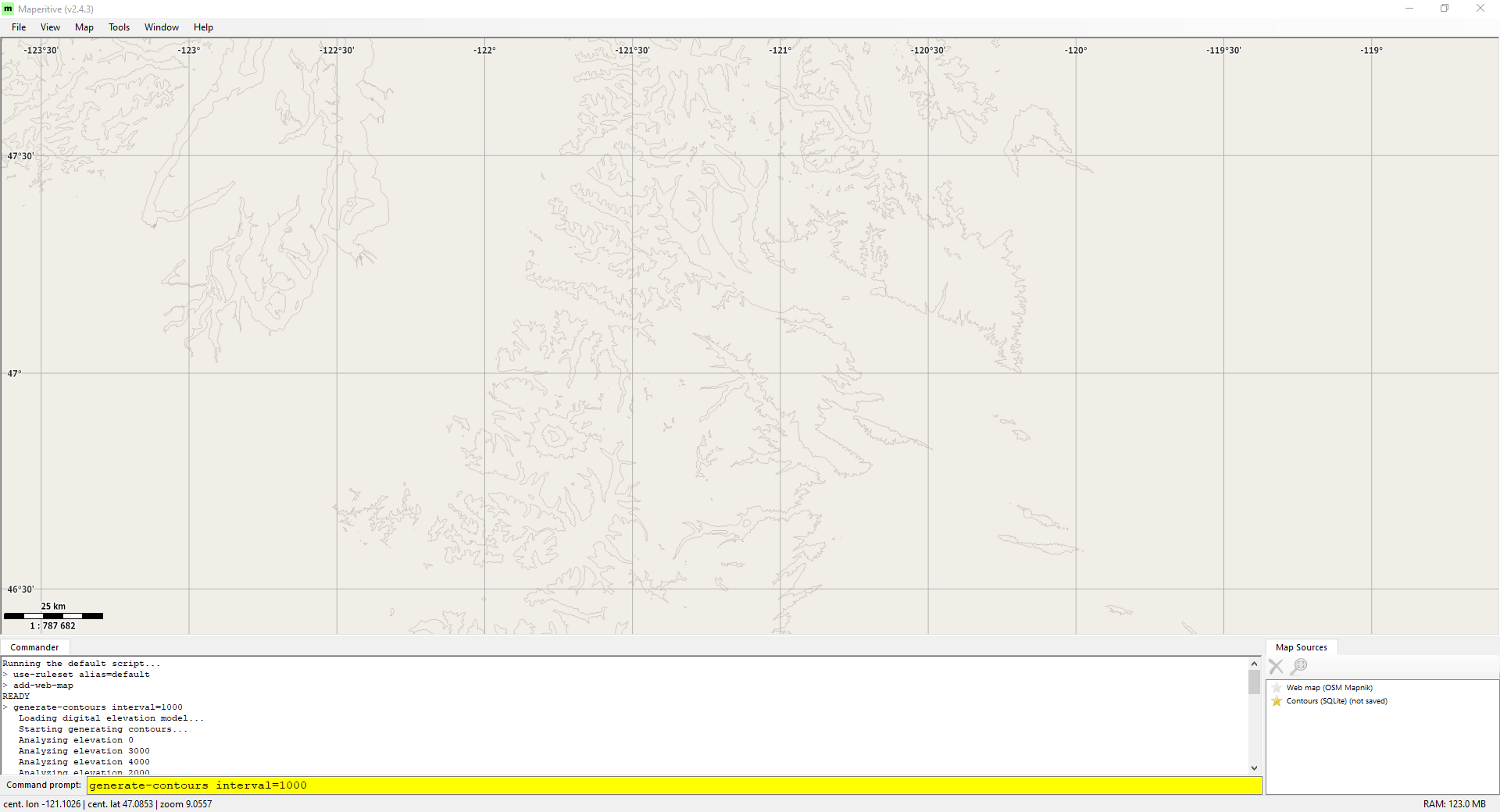Toggle the star next to Web map (OSM Mapnik)
Viewport: 1500px width, 812px height.
1276,687
